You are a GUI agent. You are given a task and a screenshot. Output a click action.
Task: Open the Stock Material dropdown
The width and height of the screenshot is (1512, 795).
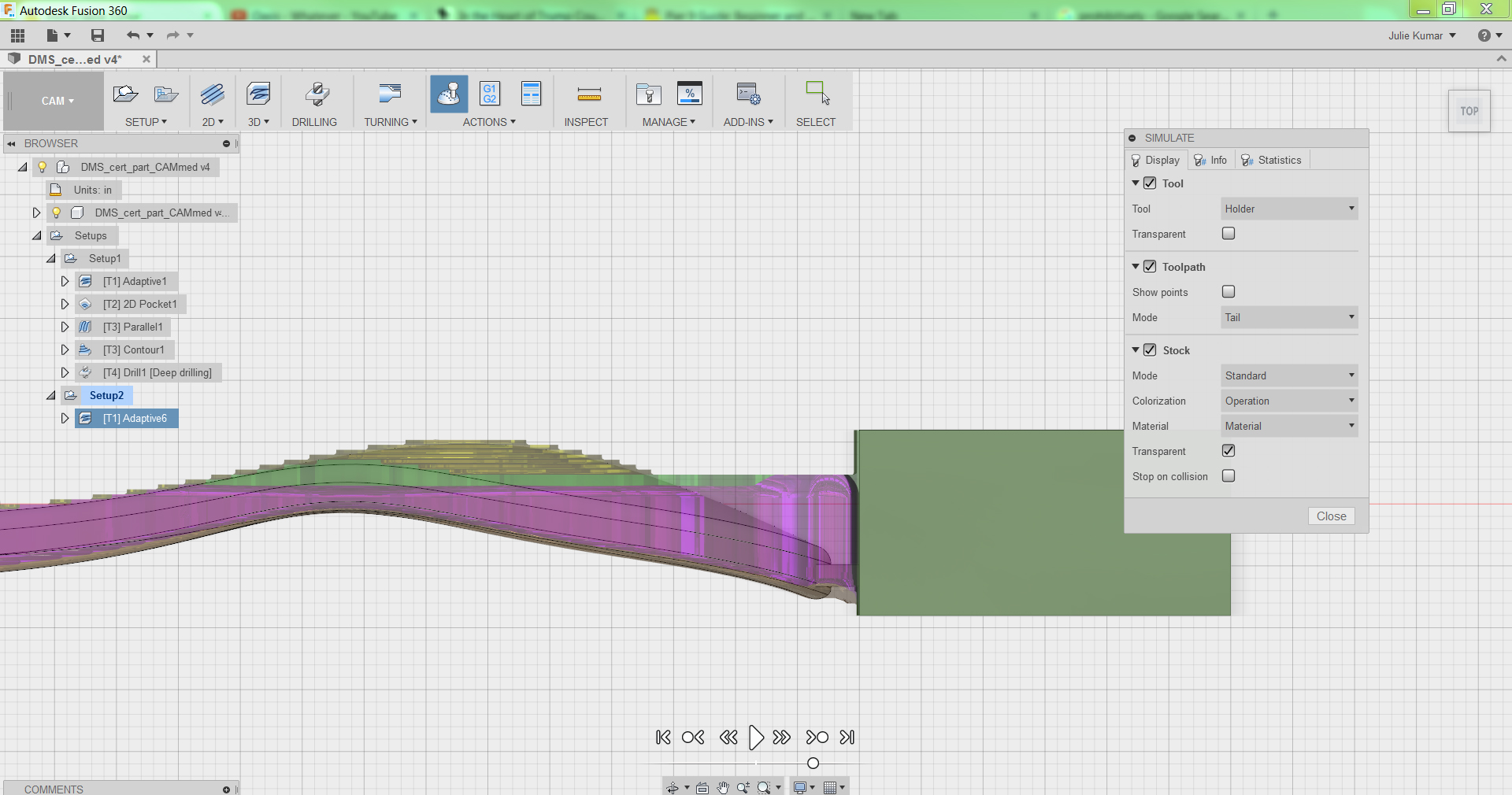click(1289, 426)
